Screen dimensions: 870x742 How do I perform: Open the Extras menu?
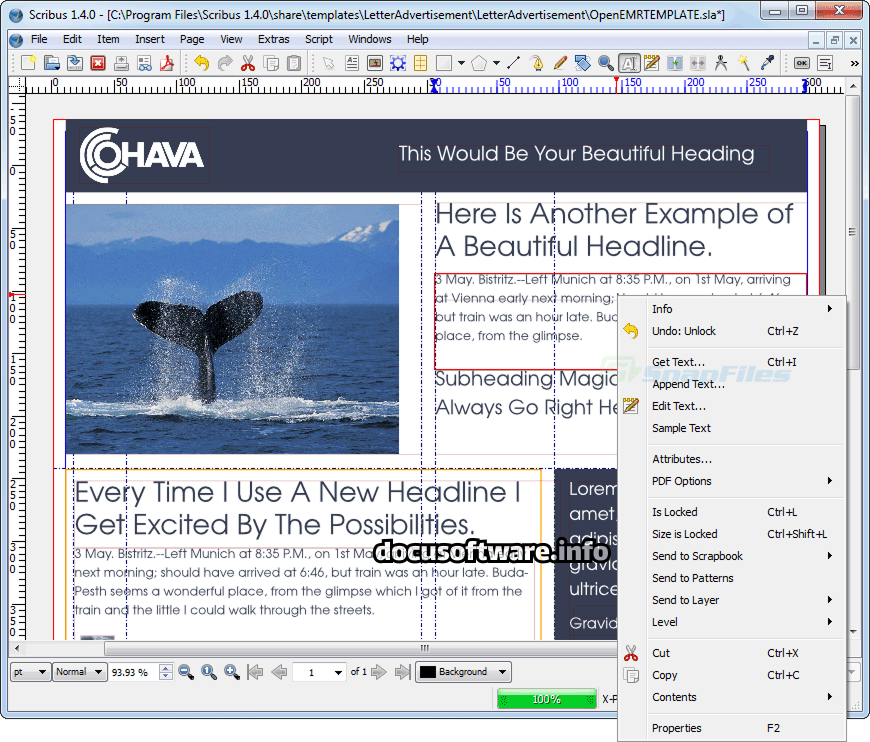tap(273, 39)
